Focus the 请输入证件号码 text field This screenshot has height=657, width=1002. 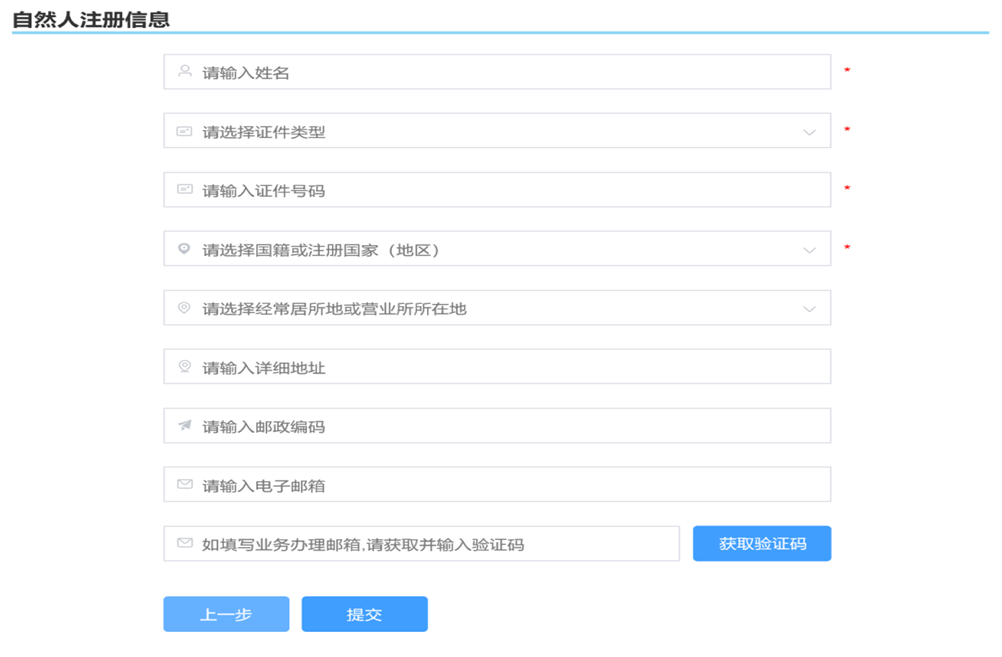click(x=500, y=190)
